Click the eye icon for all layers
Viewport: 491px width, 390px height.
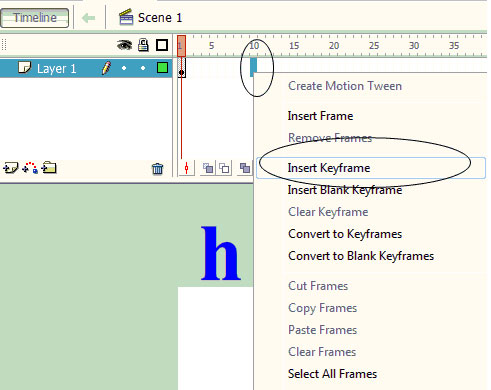click(x=124, y=45)
